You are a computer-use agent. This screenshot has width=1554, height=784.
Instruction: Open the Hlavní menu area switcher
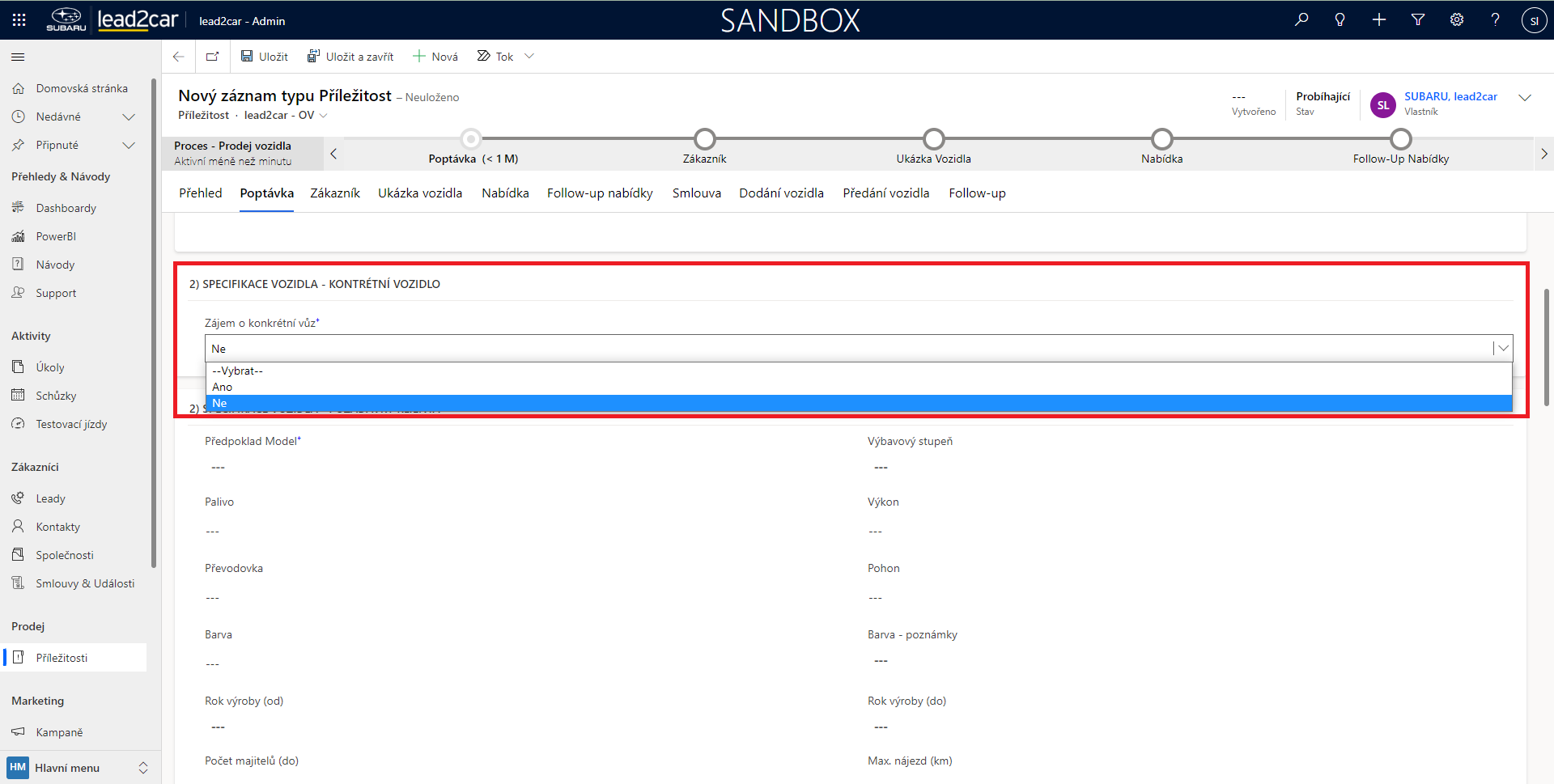click(78, 768)
